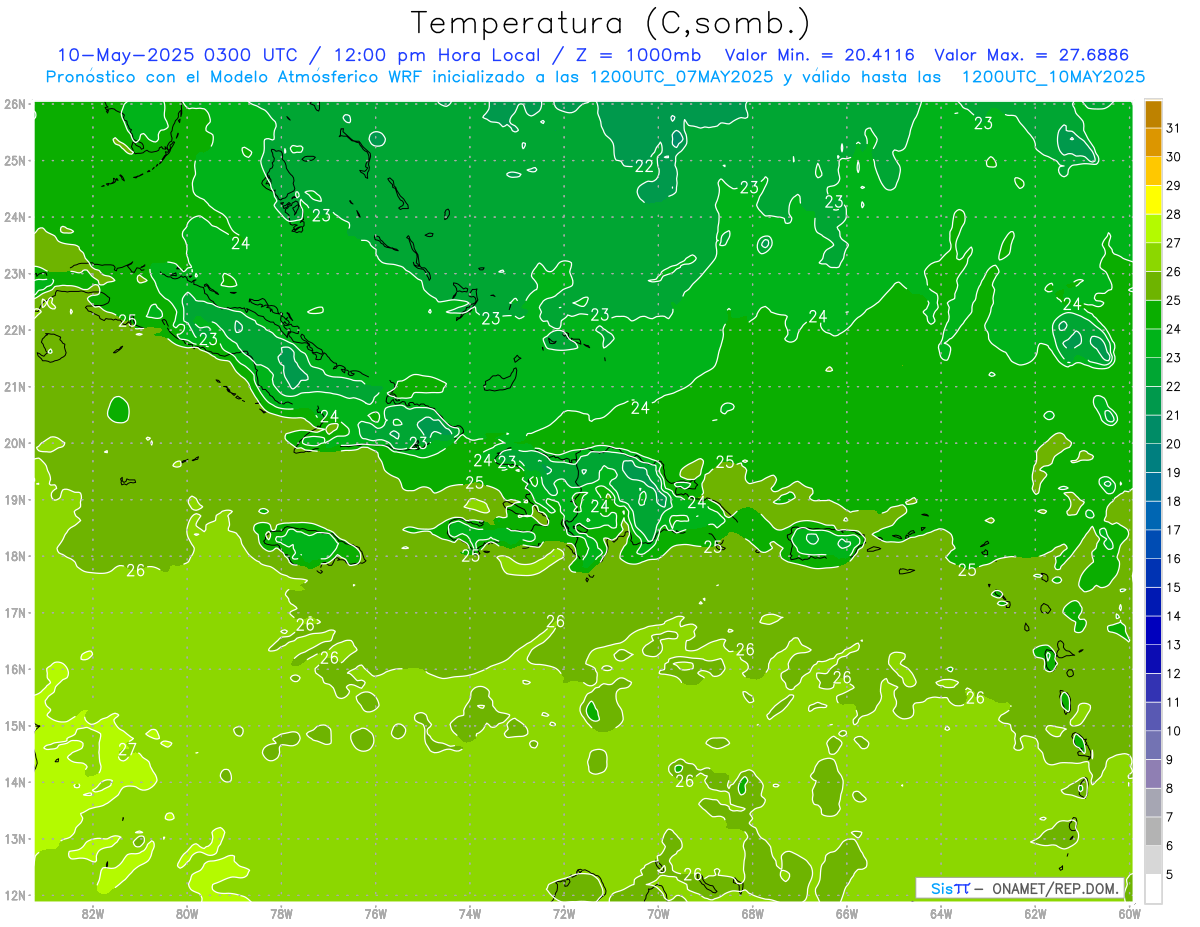
Task: Pick the gold swatch between 29 and 30
Action: (1153, 171)
